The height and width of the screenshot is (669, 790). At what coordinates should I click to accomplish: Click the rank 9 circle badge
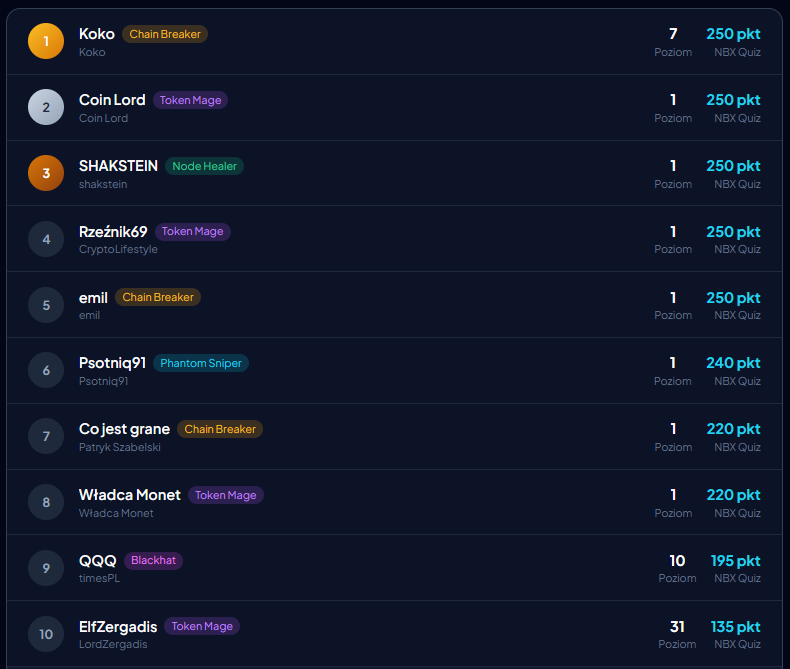point(46,568)
